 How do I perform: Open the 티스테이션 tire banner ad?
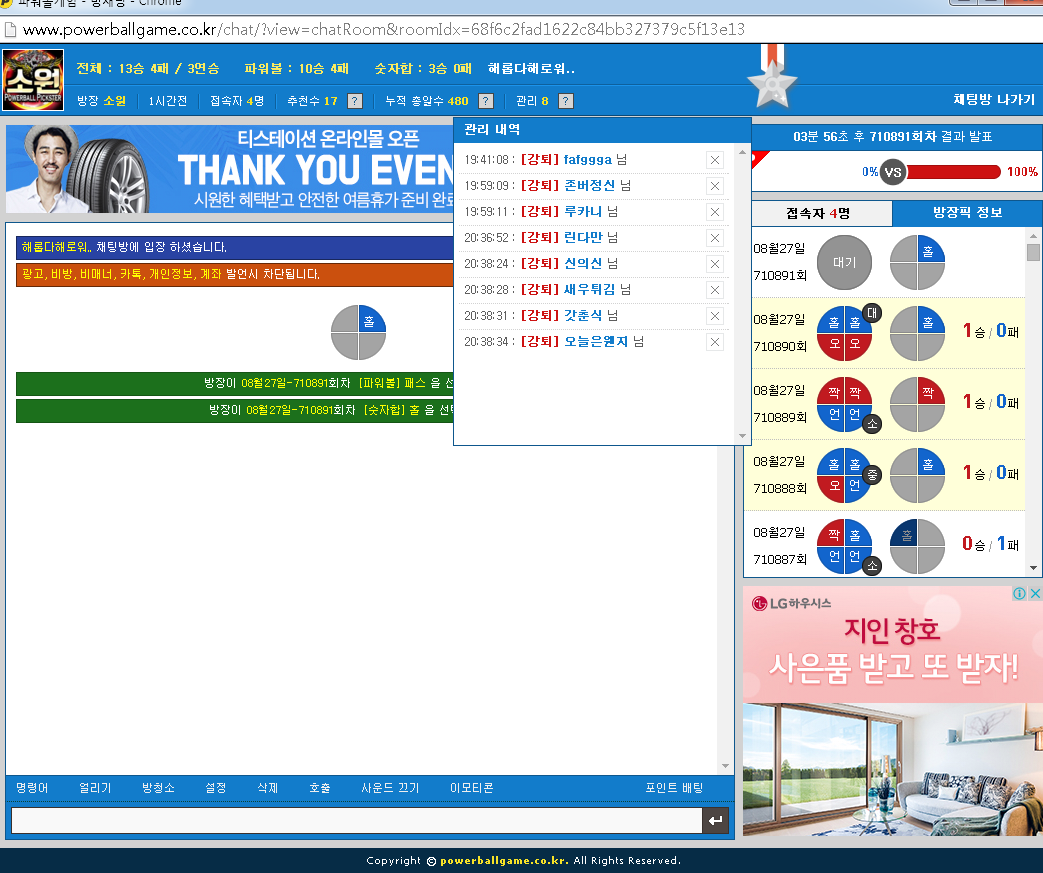229,169
